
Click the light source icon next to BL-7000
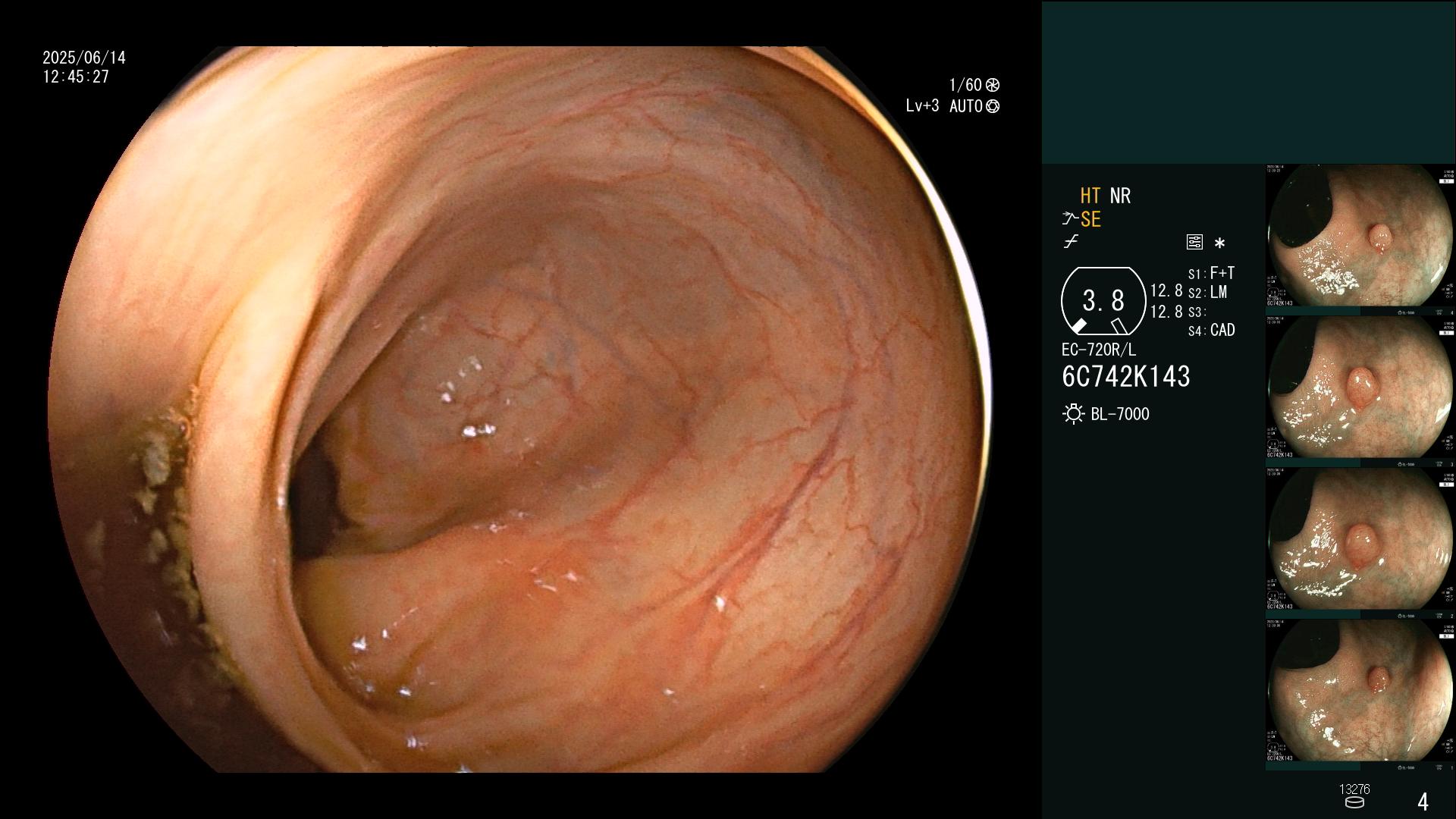pos(1074,414)
